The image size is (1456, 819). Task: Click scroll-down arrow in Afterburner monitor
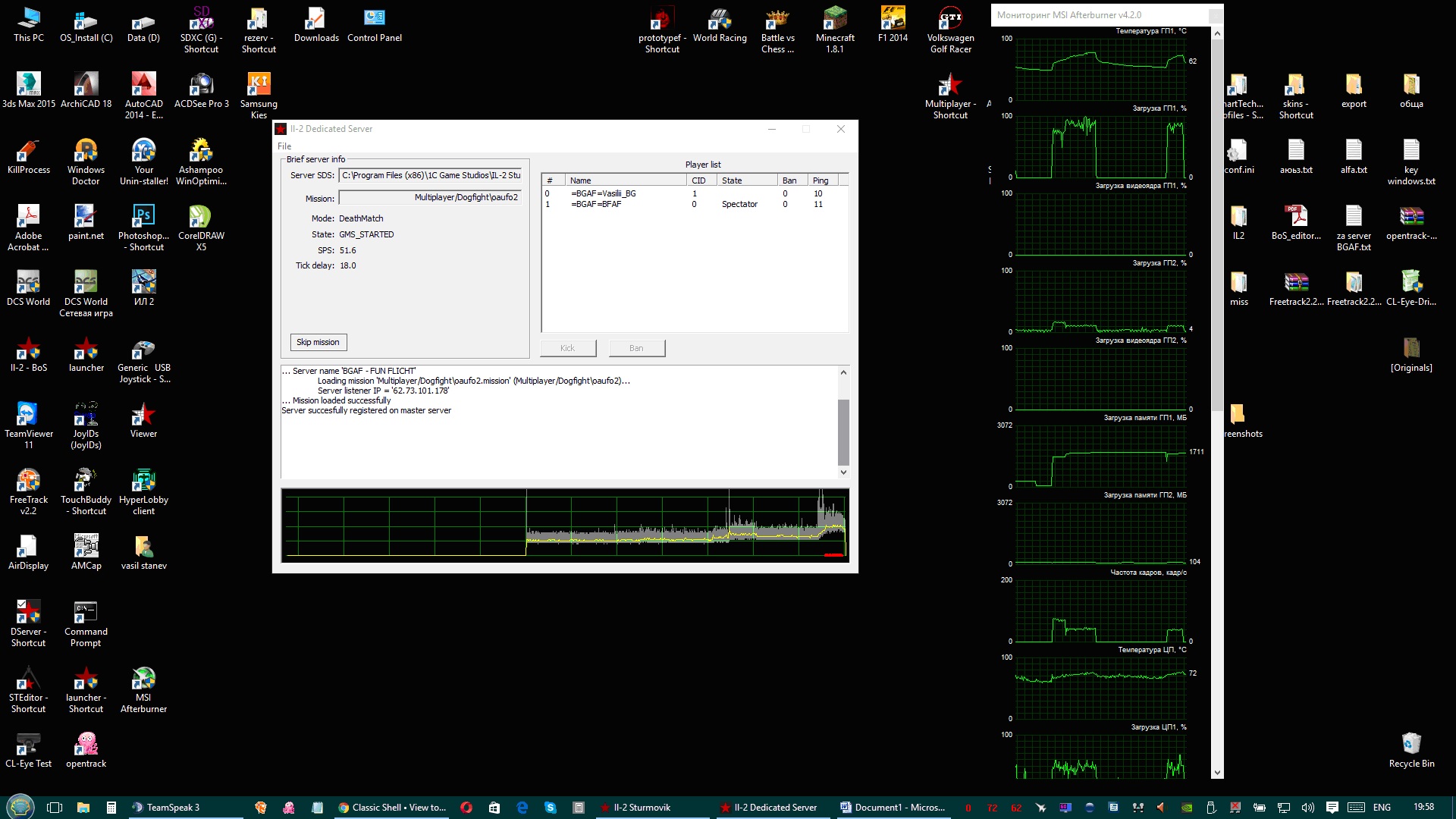click(1217, 773)
